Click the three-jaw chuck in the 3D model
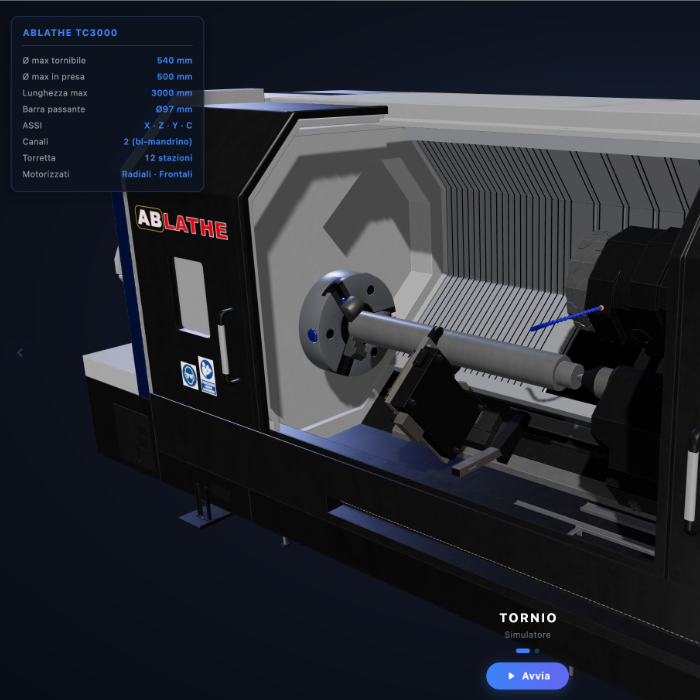700x700 pixels. pos(346,322)
